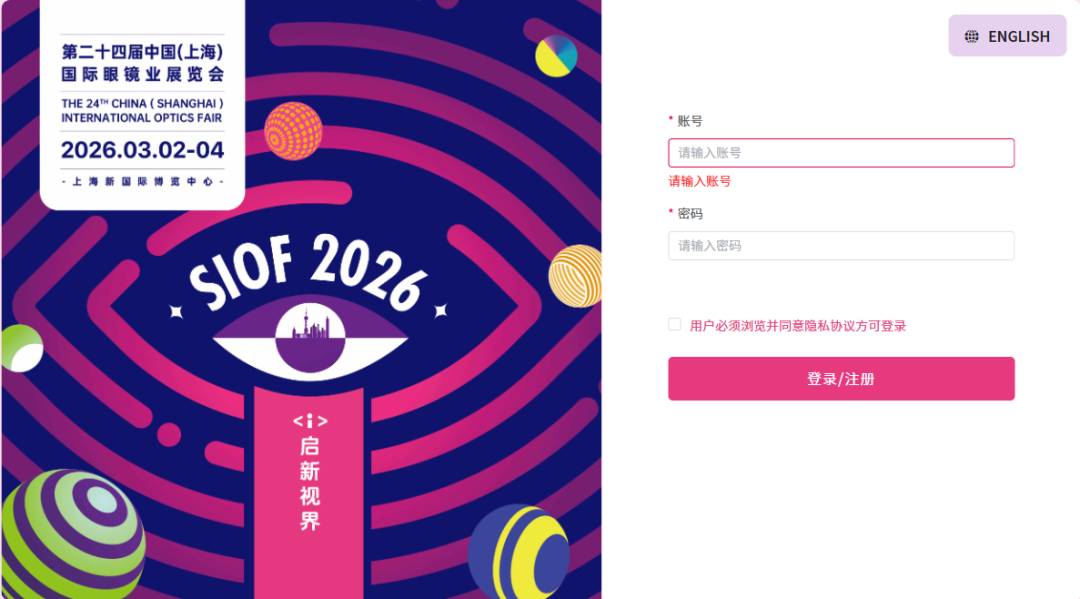Switch language with the ENGLISH button
Screen dimensions: 1080x599
click(x=1007, y=36)
